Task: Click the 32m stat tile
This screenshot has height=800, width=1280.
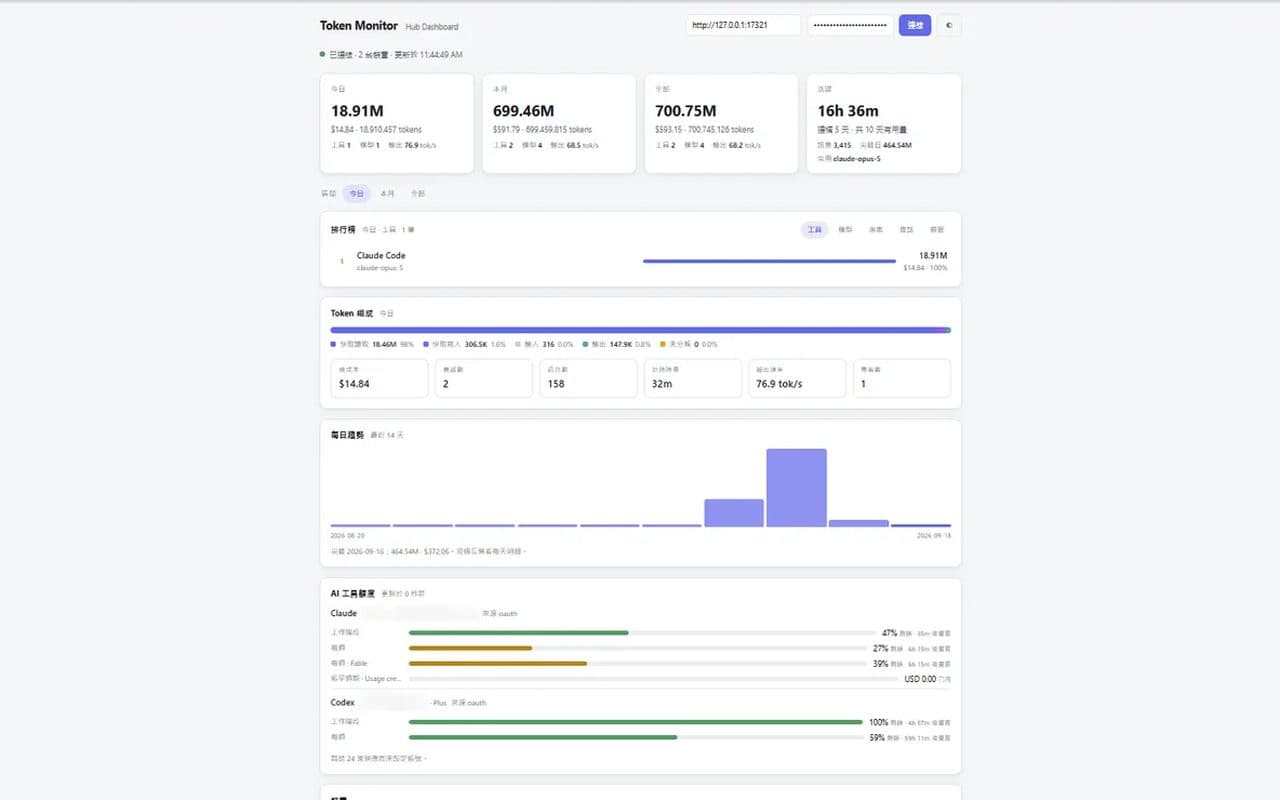Action: [x=693, y=378]
